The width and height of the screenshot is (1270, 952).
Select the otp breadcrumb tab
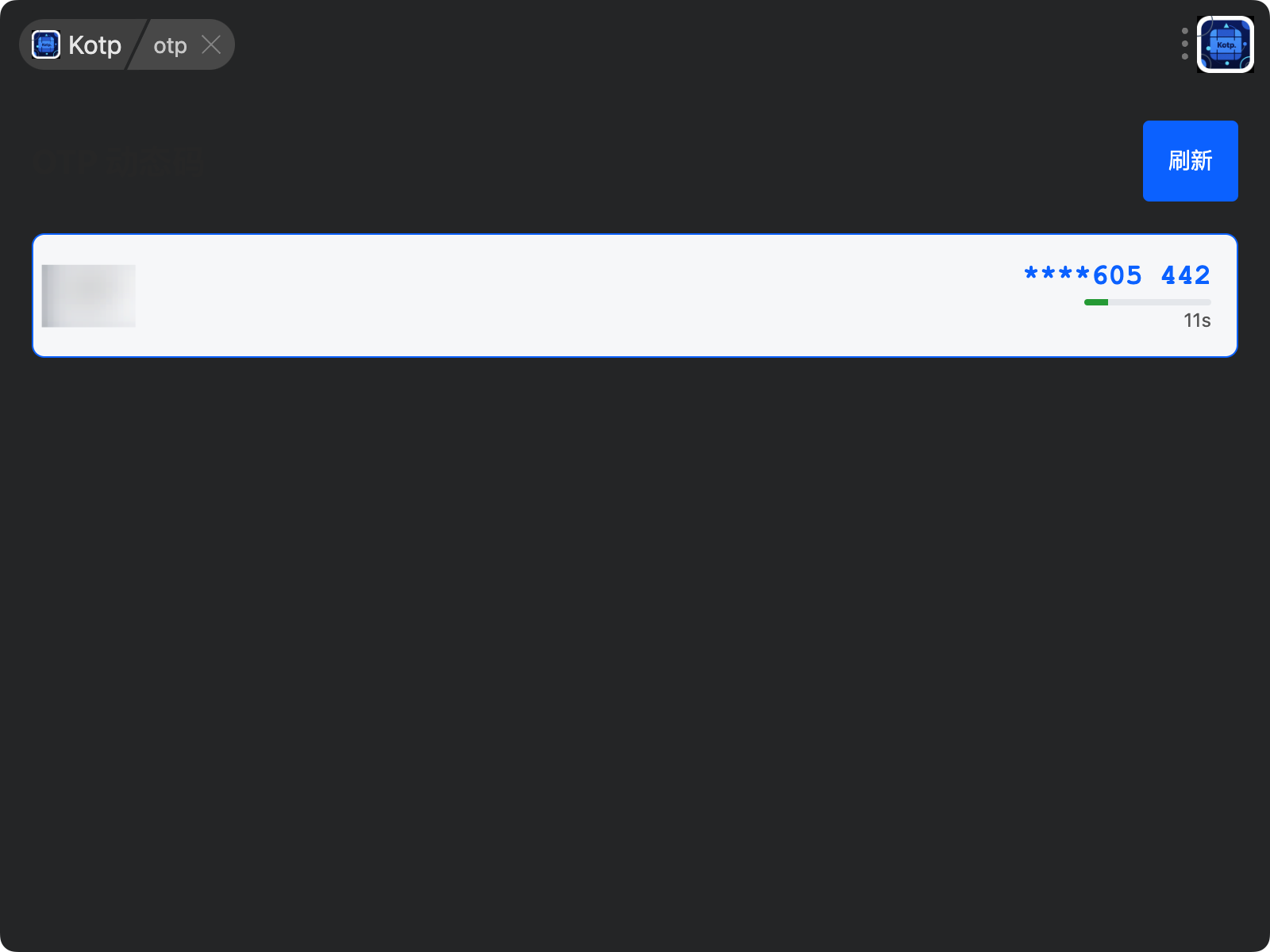click(170, 45)
